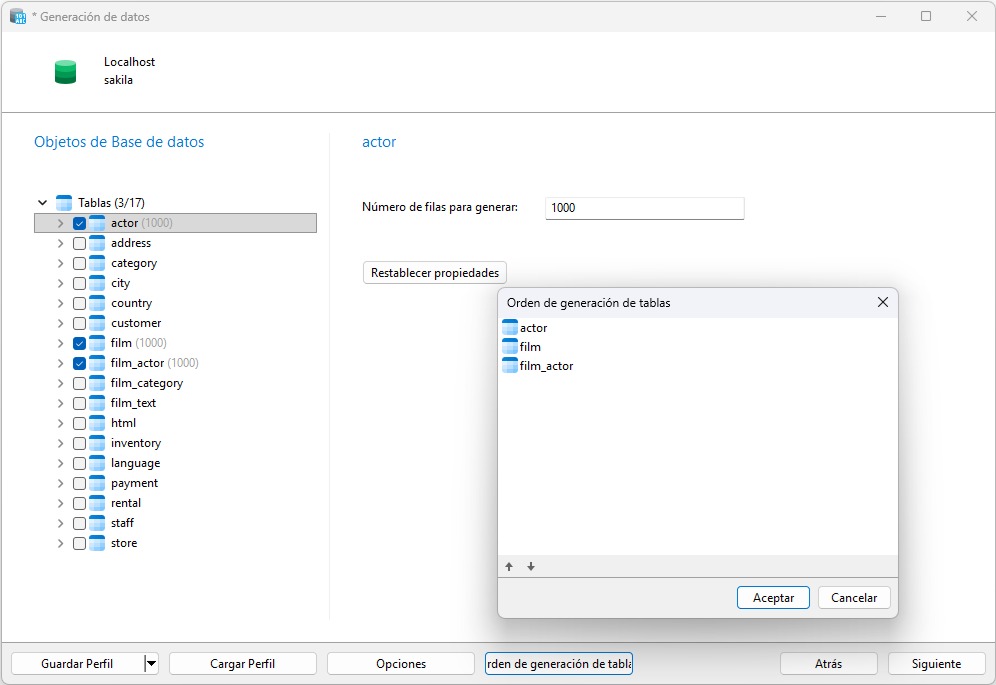Open the Opciones button
996x685 pixels.
point(401,663)
